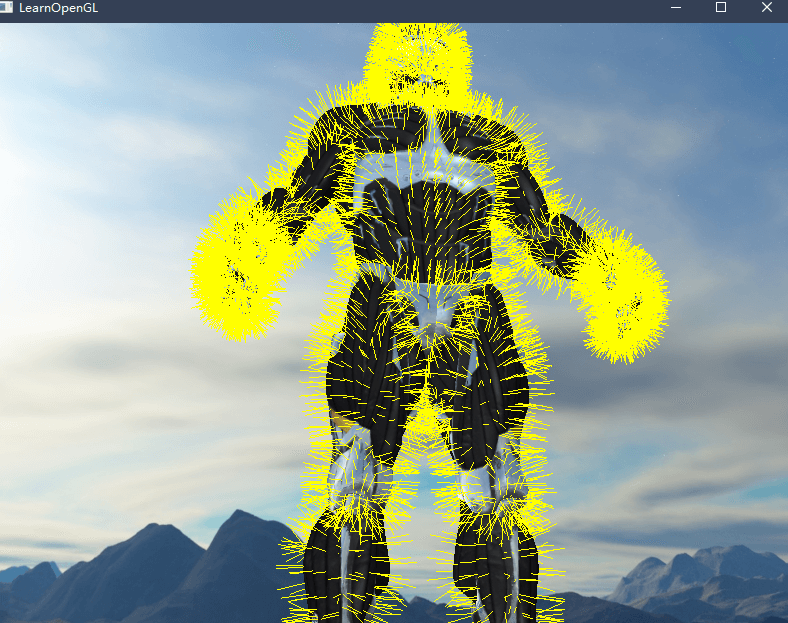The image size is (788, 623).
Task: Close the LearnOpenGL window
Action: click(x=766, y=8)
